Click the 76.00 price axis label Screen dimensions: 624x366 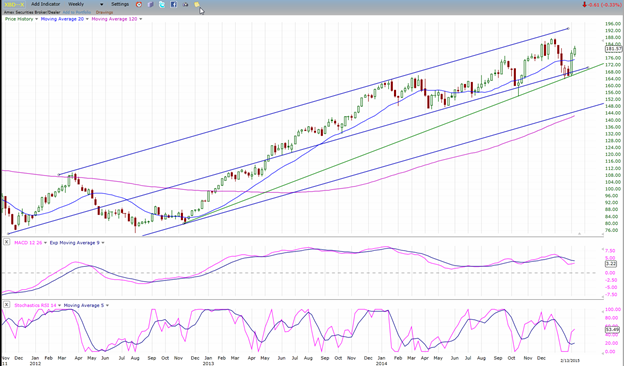612,230
